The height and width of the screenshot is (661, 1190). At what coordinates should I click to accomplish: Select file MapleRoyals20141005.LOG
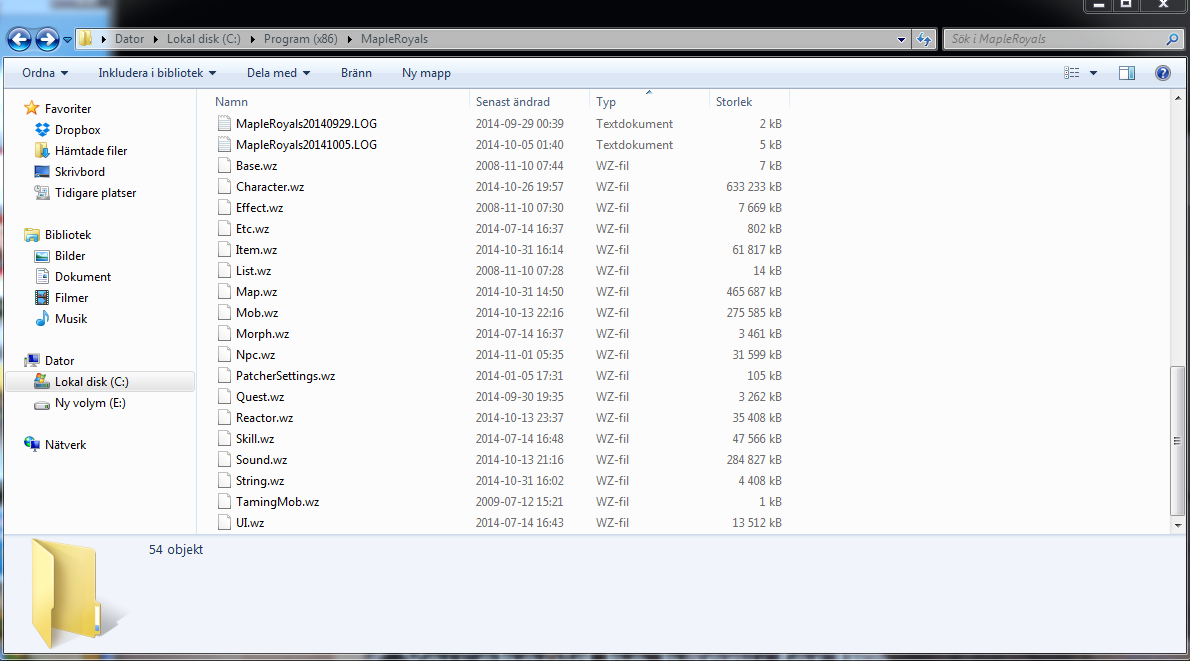(x=306, y=145)
